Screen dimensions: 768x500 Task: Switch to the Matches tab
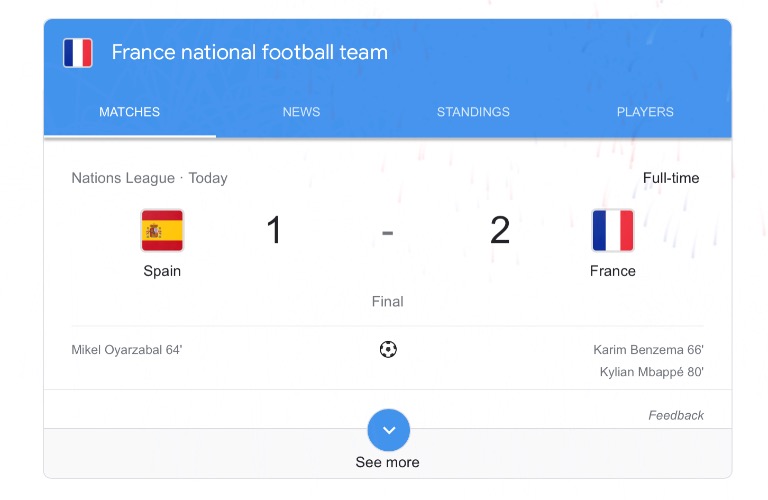pos(129,112)
